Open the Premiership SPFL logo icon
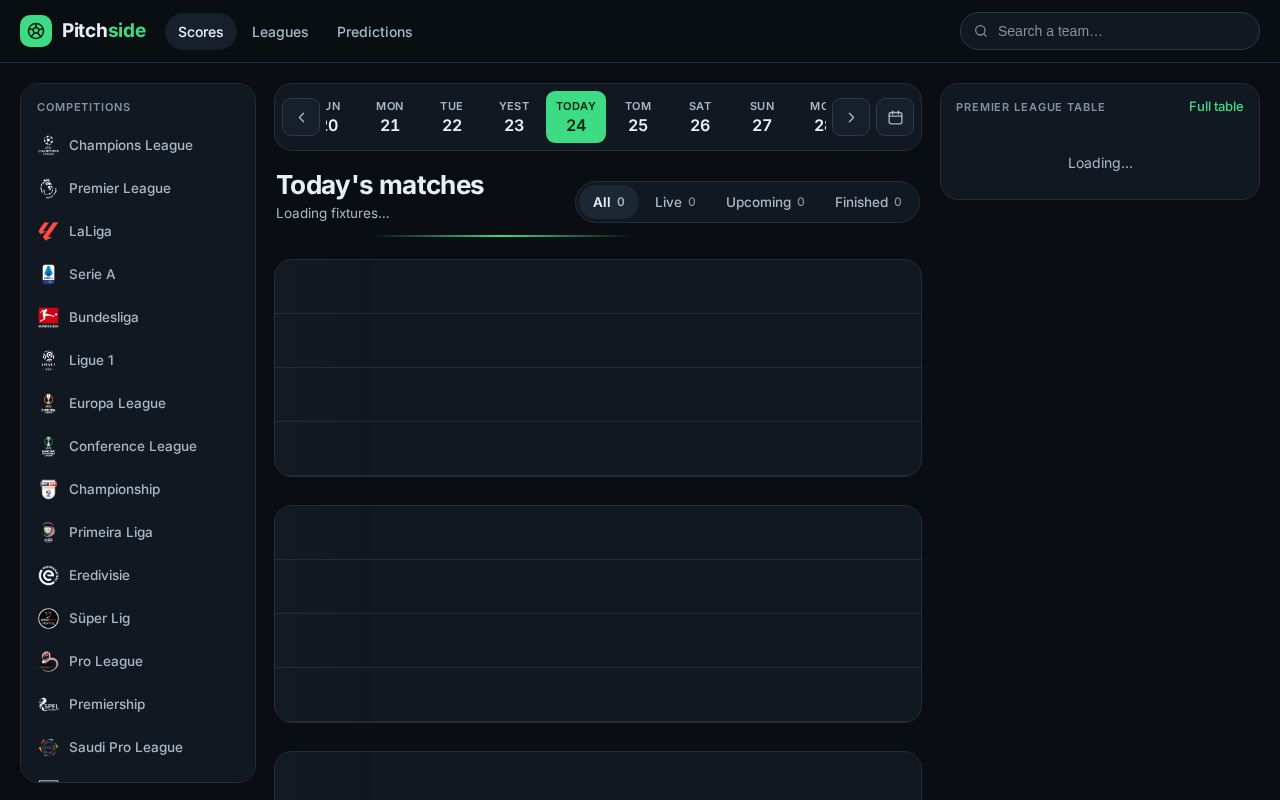The height and width of the screenshot is (800, 1280). (x=48, y=704)
